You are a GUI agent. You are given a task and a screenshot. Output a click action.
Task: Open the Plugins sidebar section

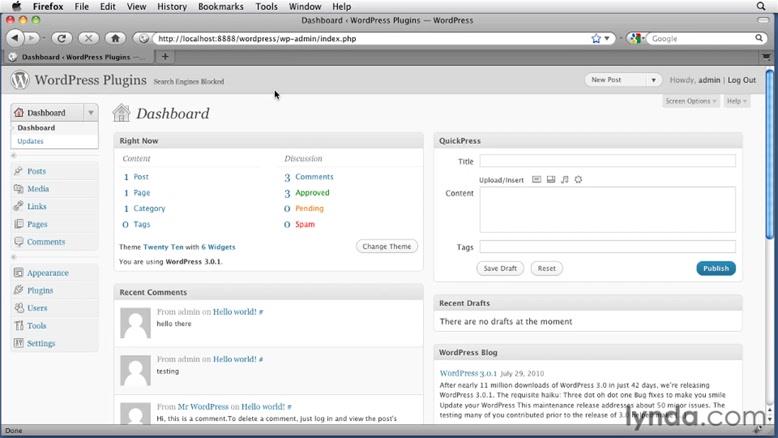click(x=40, y=290)
